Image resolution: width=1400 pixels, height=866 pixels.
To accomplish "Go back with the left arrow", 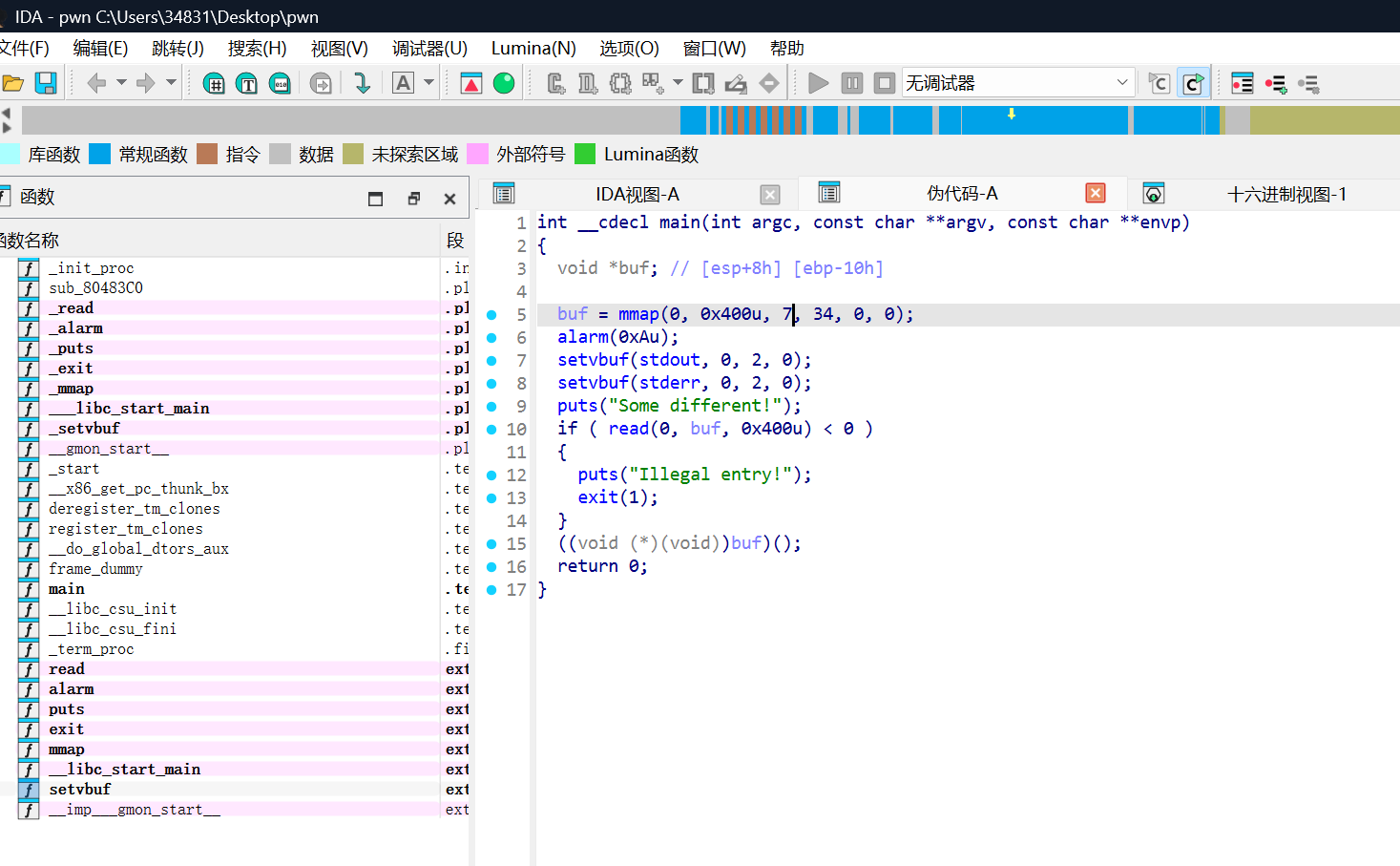I will coord(96,84).
